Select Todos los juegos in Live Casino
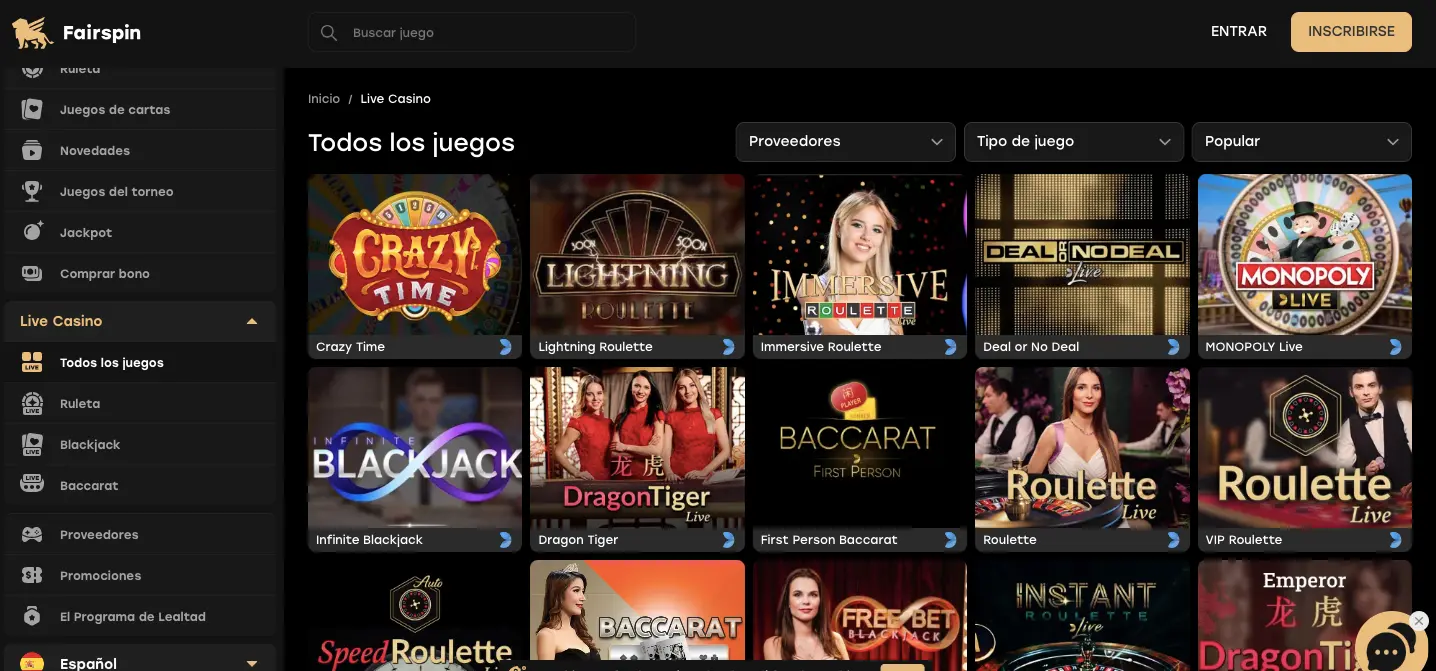The height and width of the screenshot is (671, 1436). tap(140, 363)
